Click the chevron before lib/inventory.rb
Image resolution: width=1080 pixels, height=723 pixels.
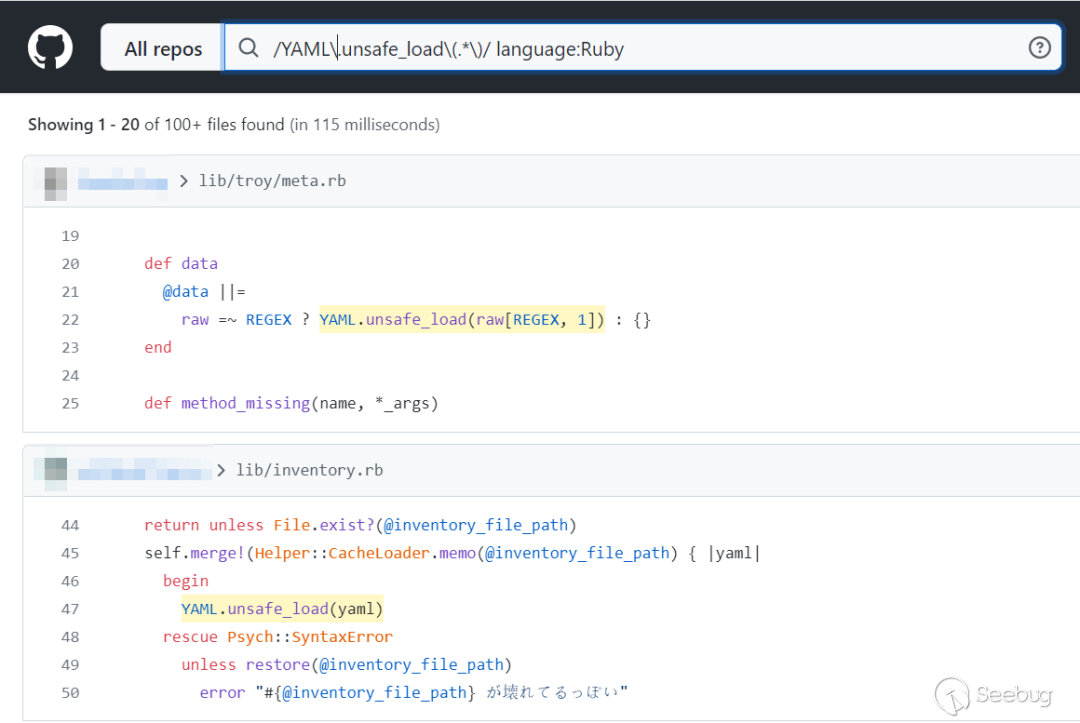click(x=221, y=470)
